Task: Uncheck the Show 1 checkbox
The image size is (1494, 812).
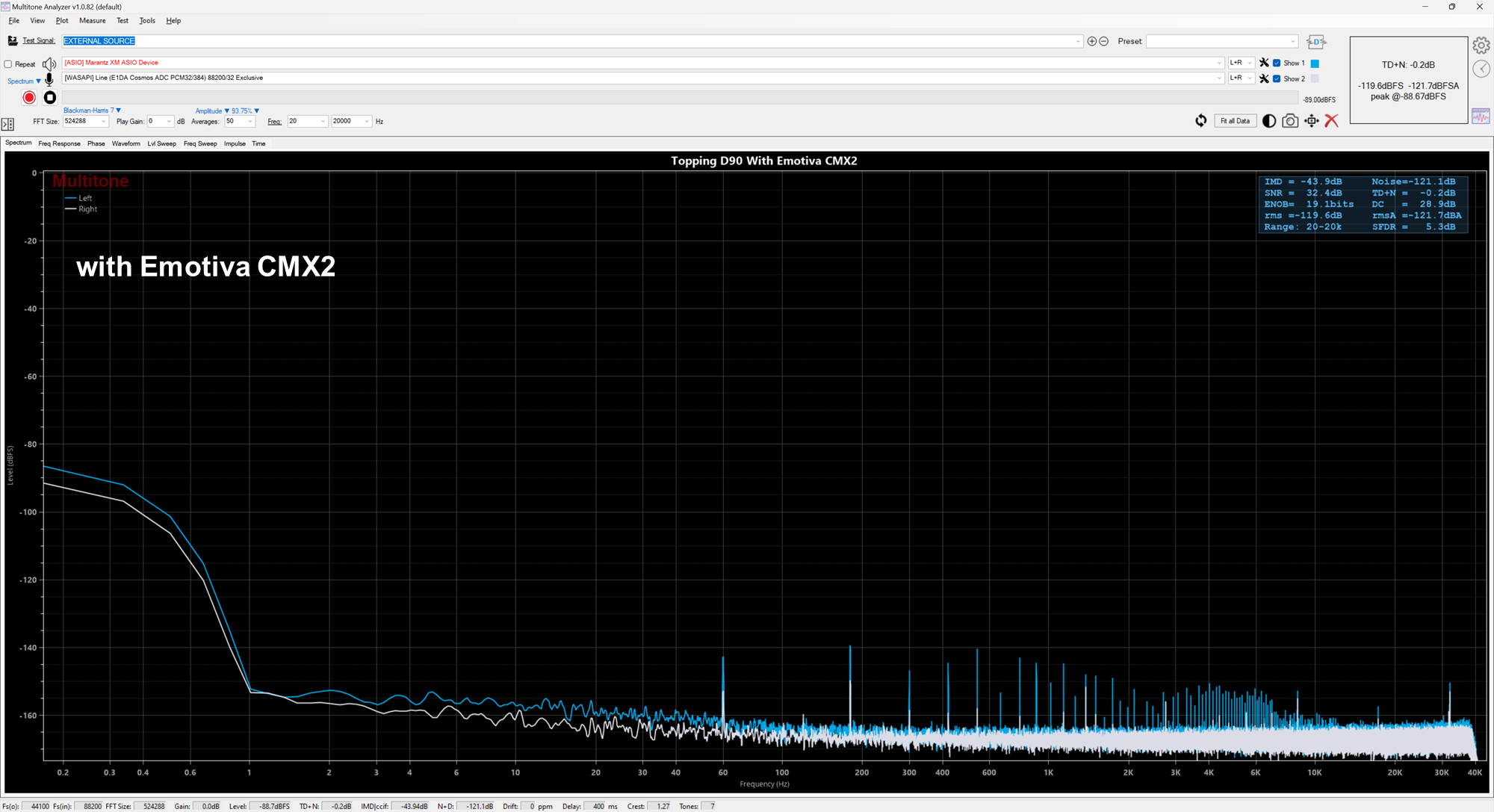Action: 1277,63
